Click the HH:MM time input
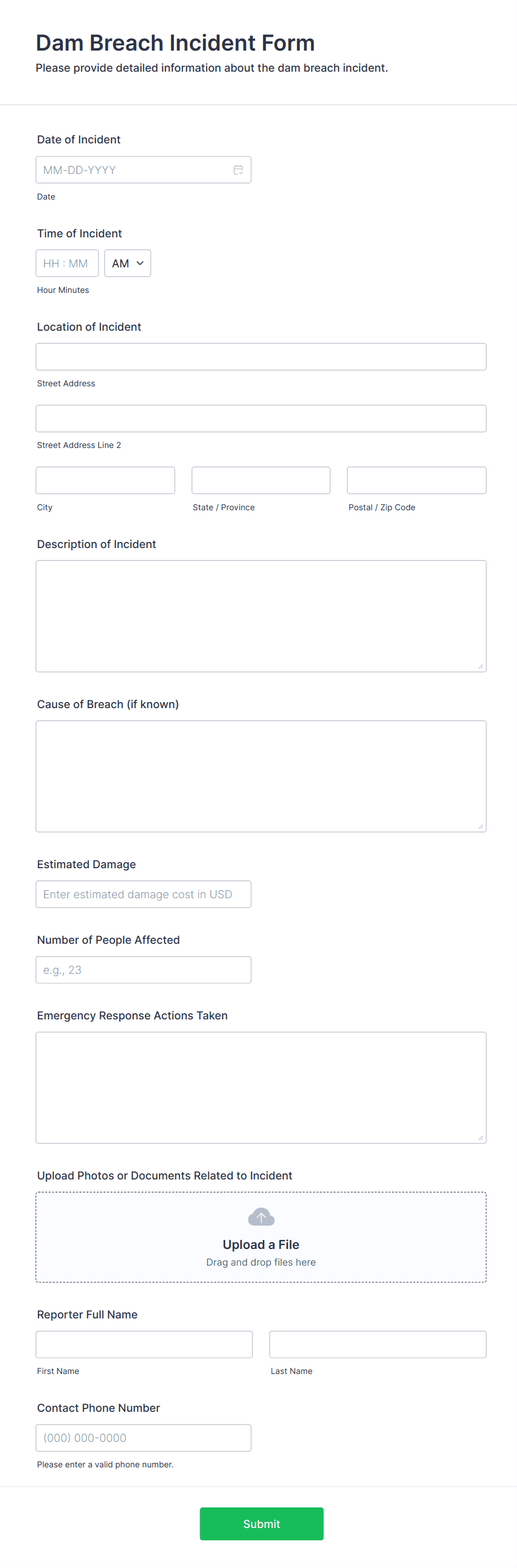Screen dimensions: 517x1568 [67, 263]
